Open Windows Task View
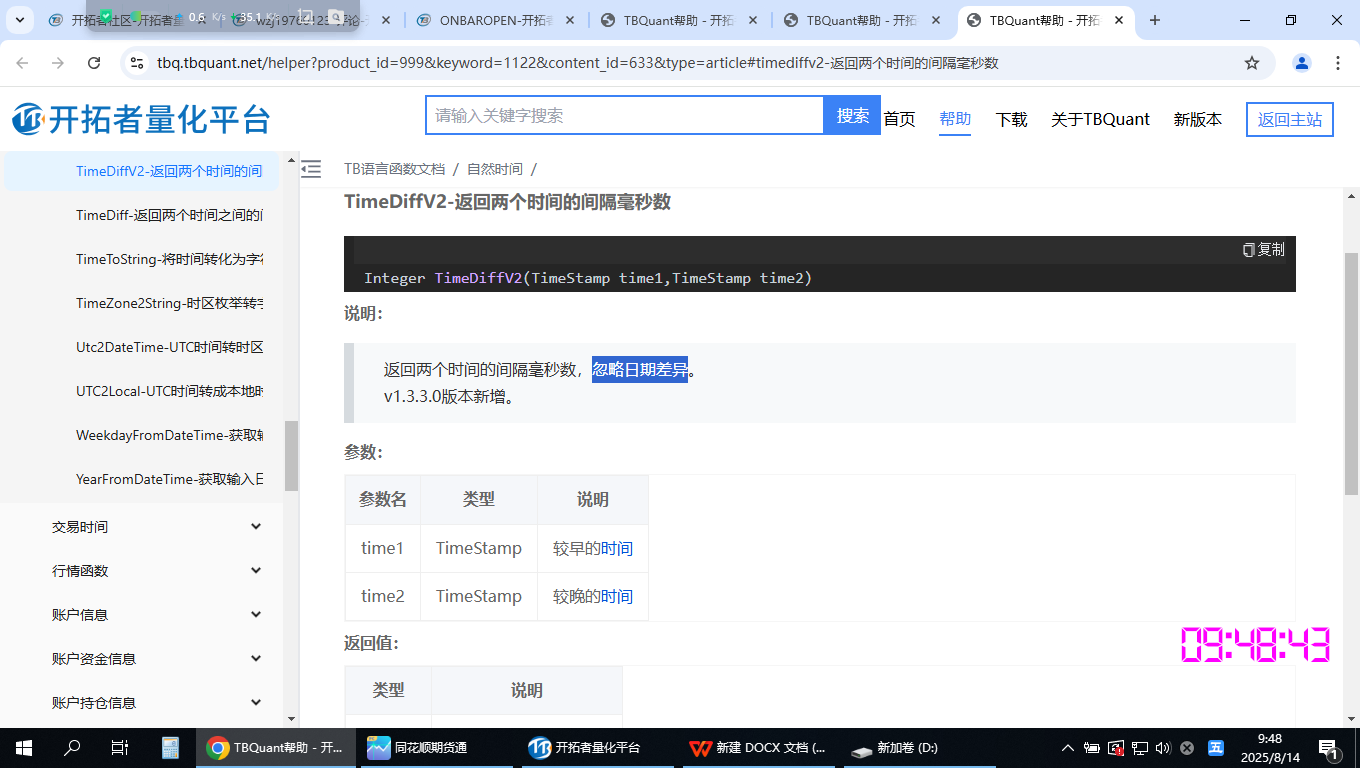Image resolution: width=1360 pixels, height=768 pixels. [120, 747]
